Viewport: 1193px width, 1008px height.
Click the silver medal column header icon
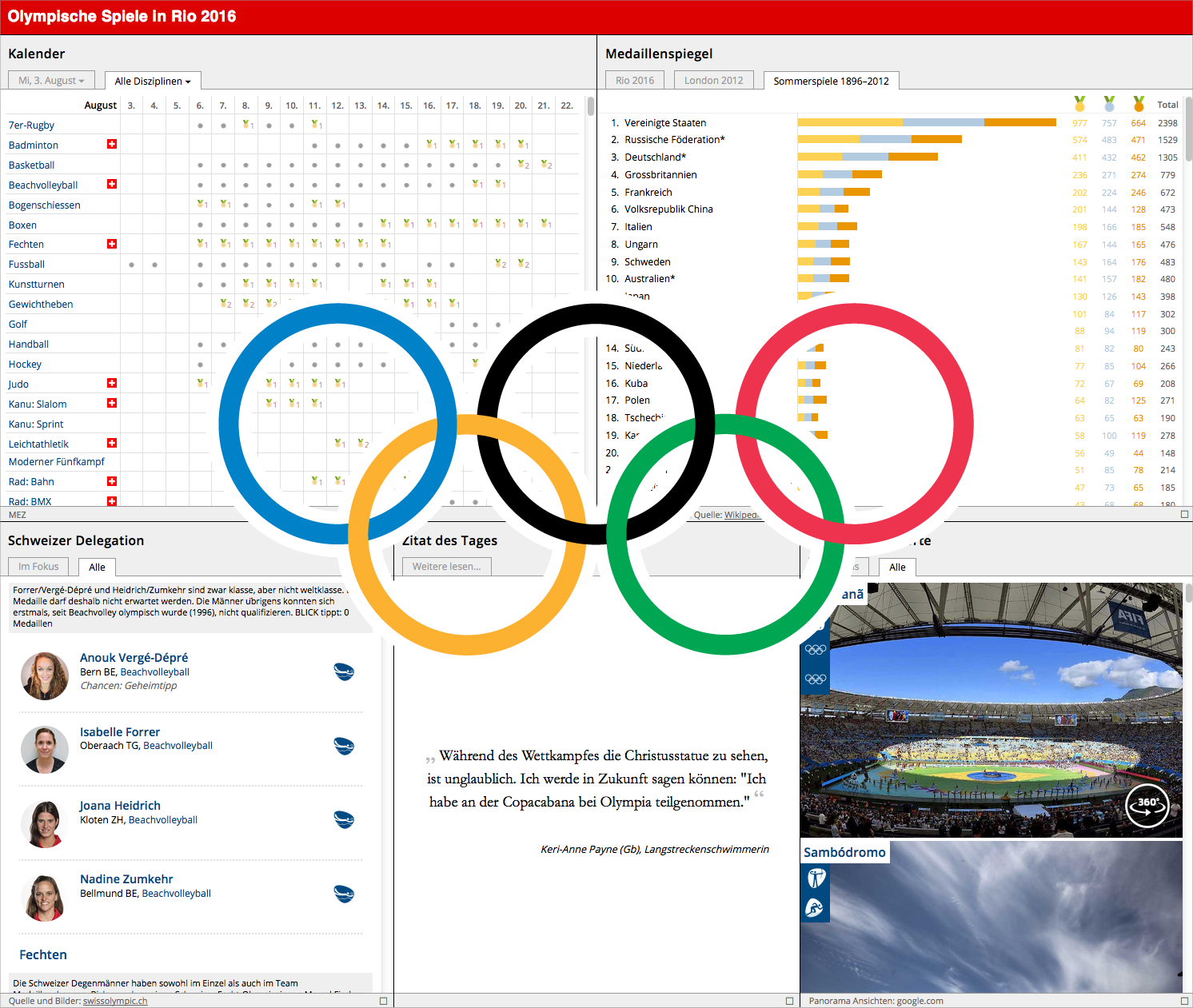pos(1109,104)
